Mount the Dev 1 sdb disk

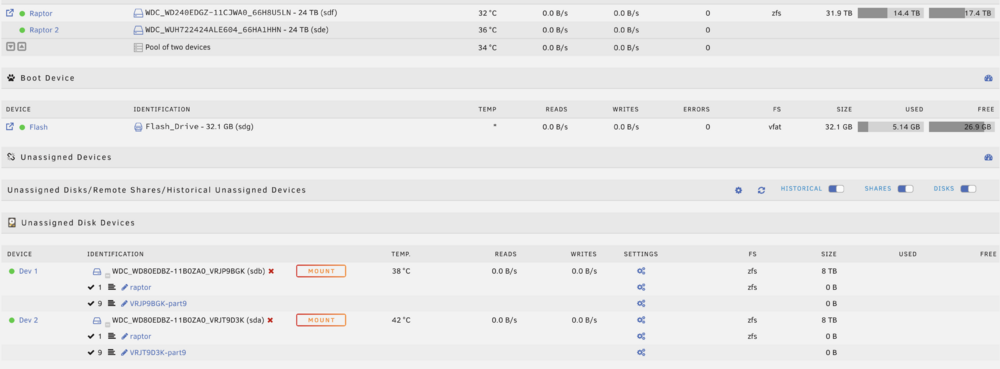321,271
